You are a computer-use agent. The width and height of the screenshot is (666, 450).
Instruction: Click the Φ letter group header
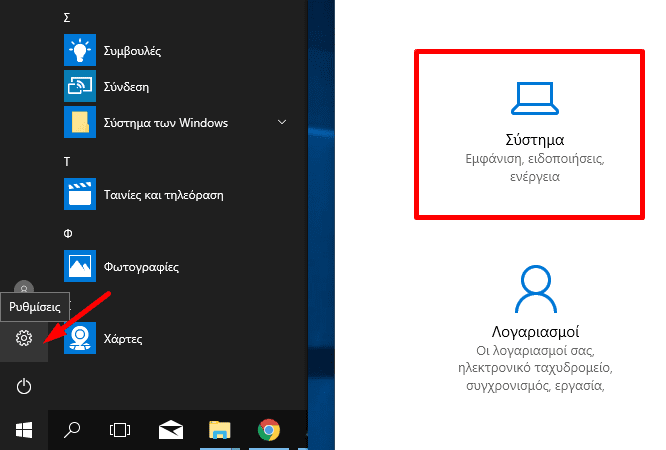(66, 232)
